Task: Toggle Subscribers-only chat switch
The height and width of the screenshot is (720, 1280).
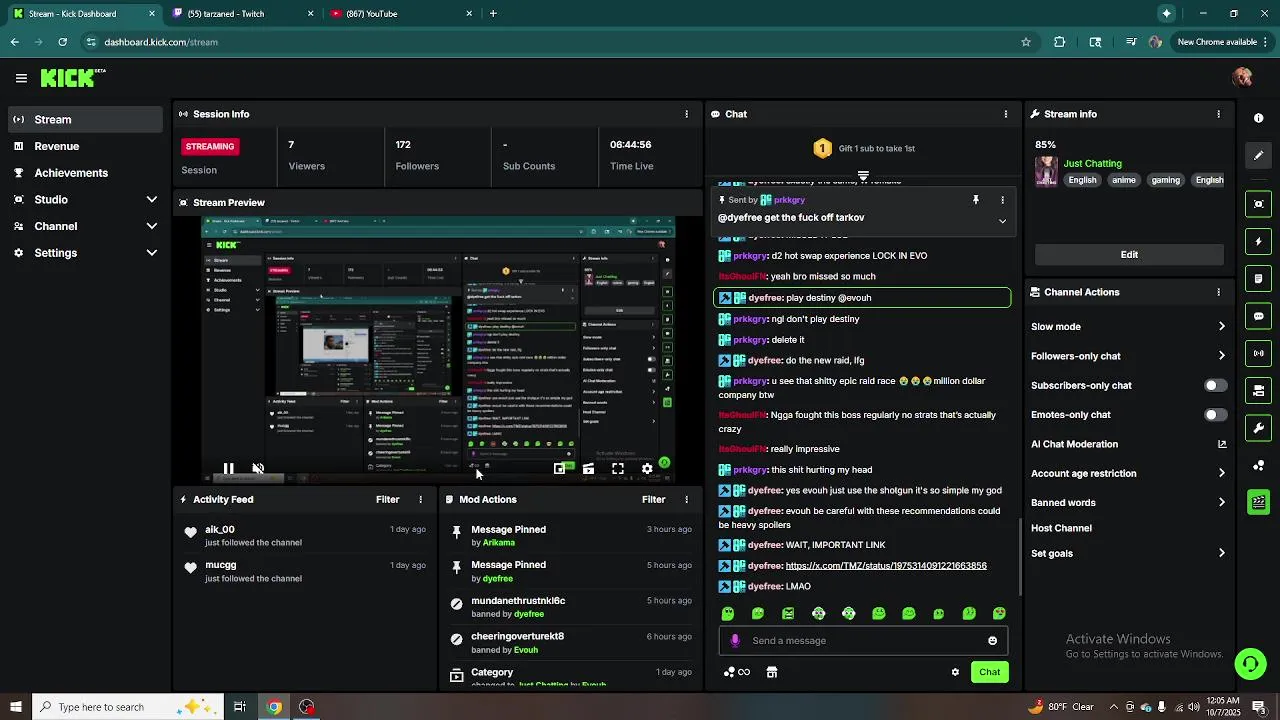Action: [x=1215, y=385]
